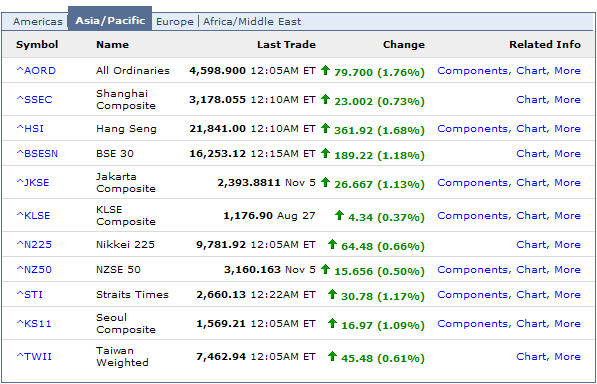The image size is (597, 384).
Task: Open the ^AORD symbol link
Action: [x=36, y=71]
